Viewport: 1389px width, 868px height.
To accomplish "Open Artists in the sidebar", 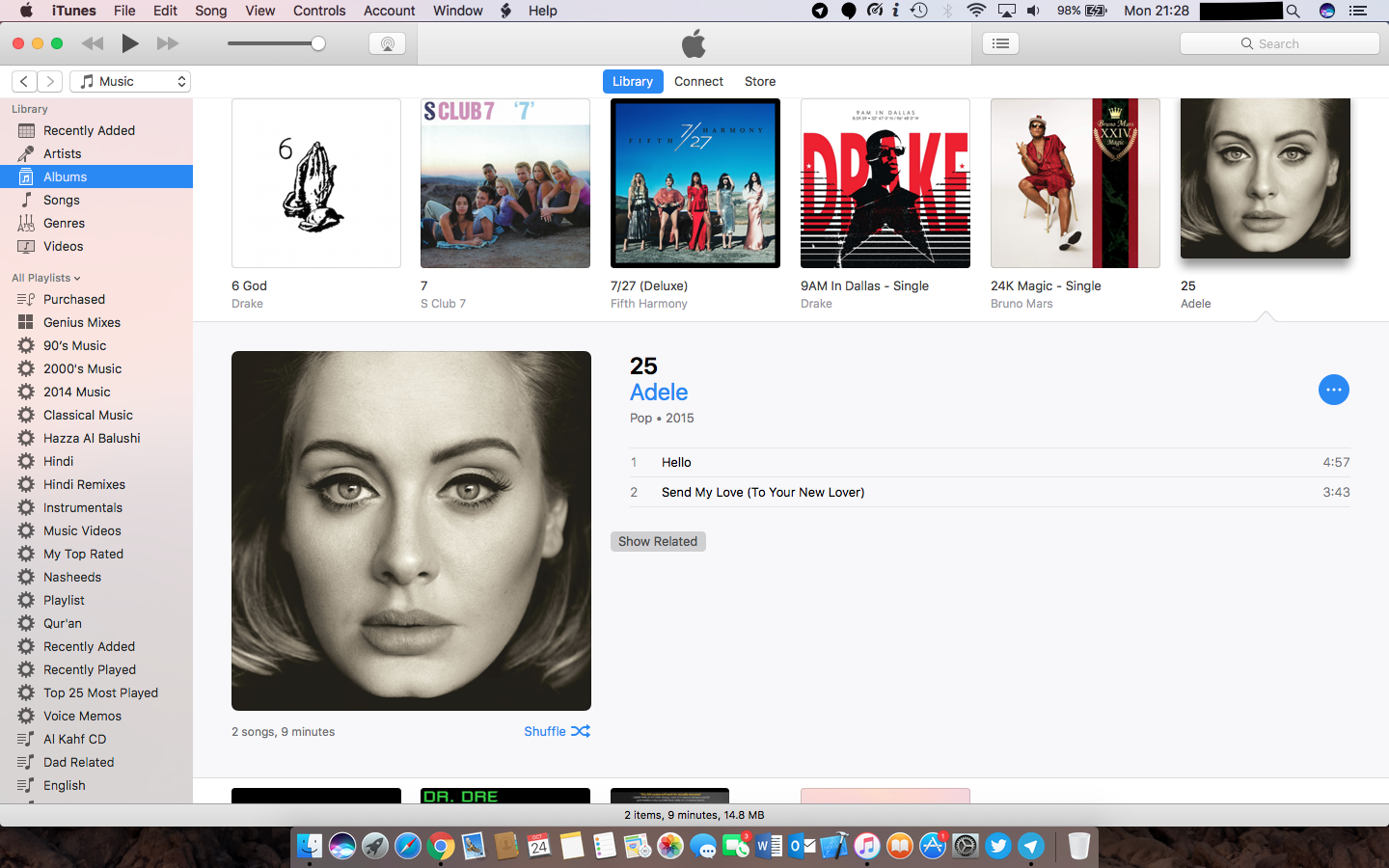I will click(x=96, y=153).
